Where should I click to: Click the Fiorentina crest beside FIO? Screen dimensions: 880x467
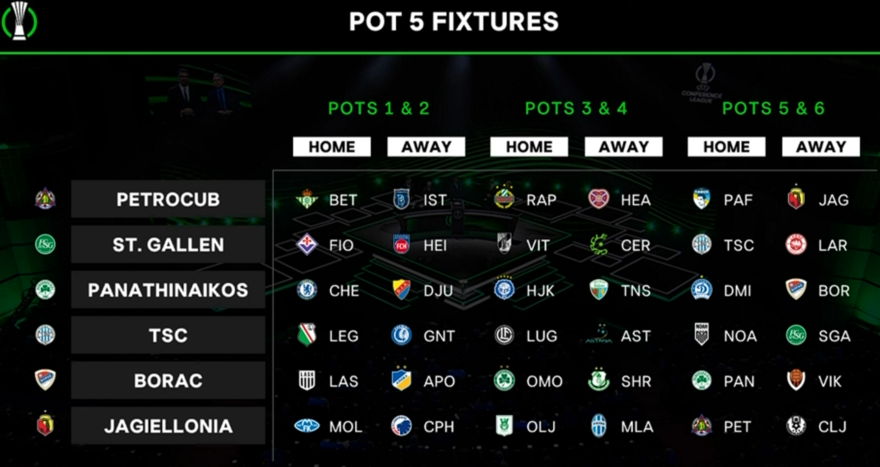(x=307, y=245)
